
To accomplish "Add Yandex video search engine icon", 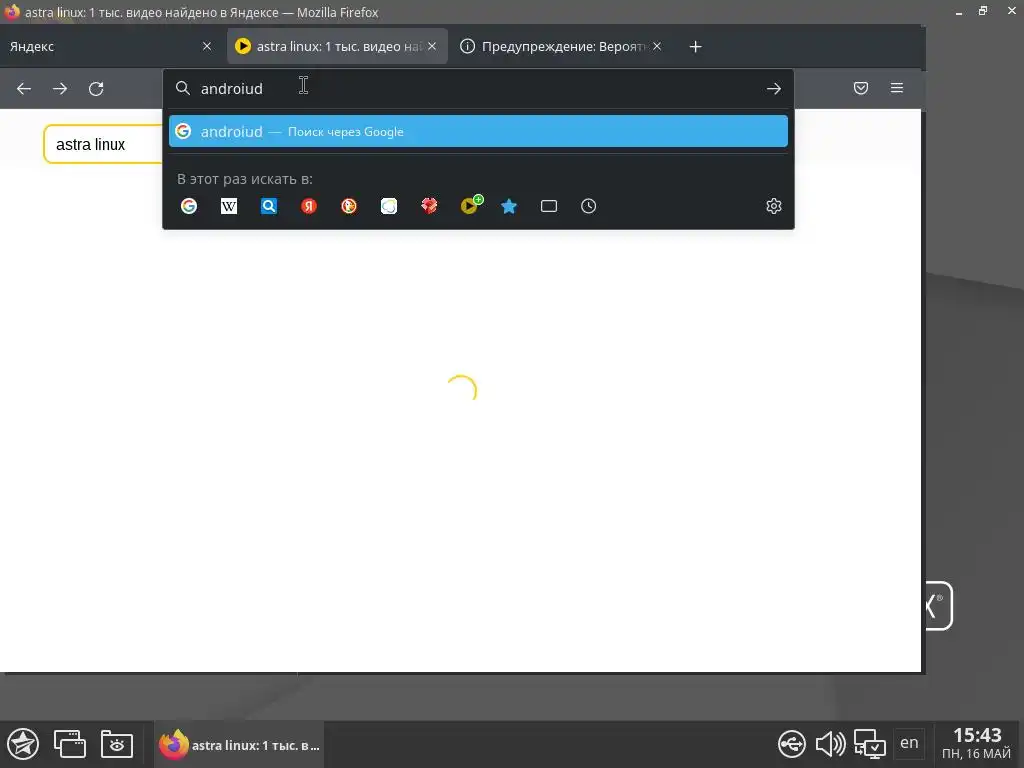I will [x=470, y=205].
